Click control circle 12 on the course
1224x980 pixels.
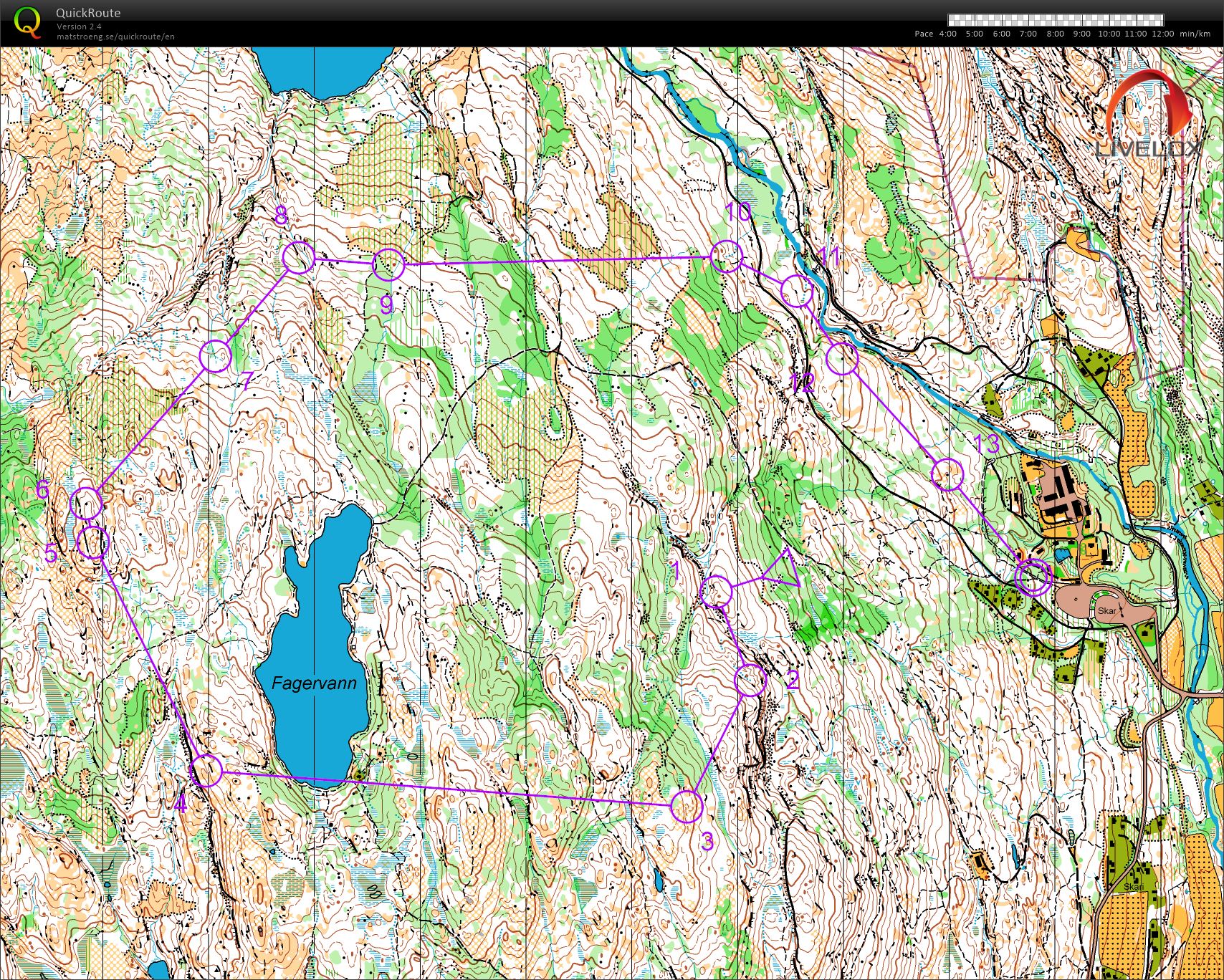(x=842, y=358)
